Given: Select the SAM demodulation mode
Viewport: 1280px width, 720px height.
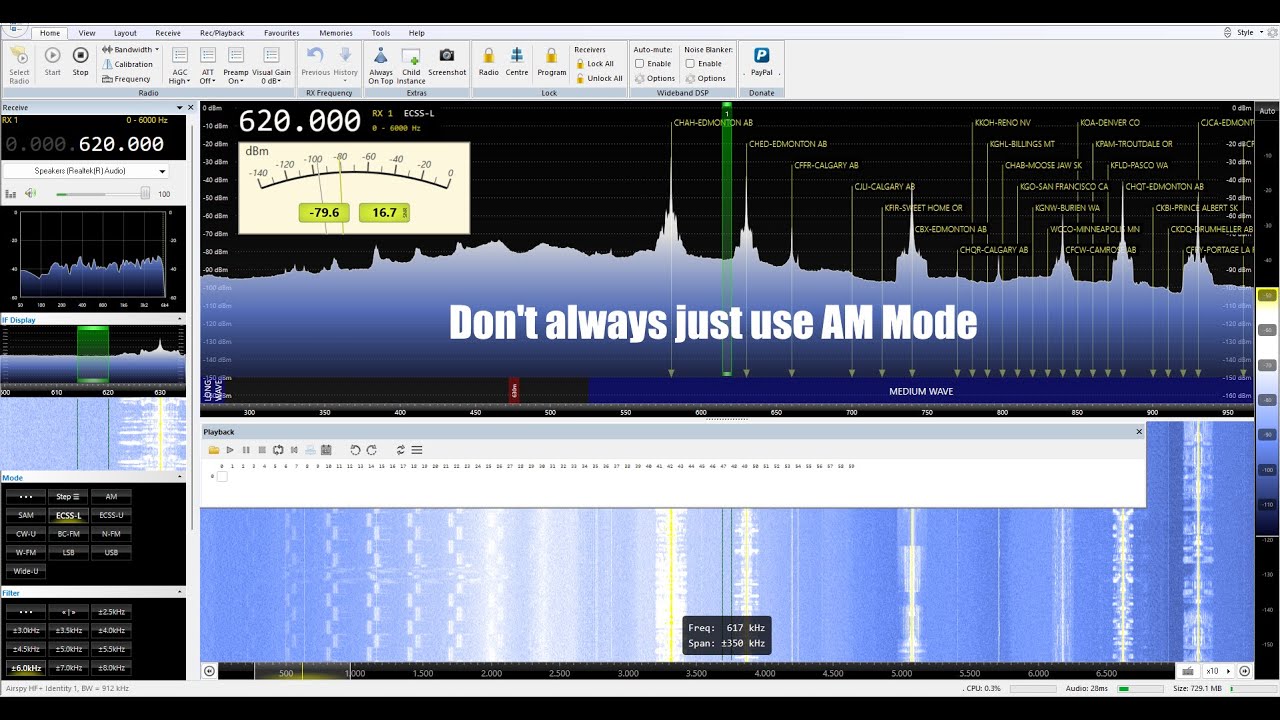Looking at the screenshot, I should click(26, 515).
